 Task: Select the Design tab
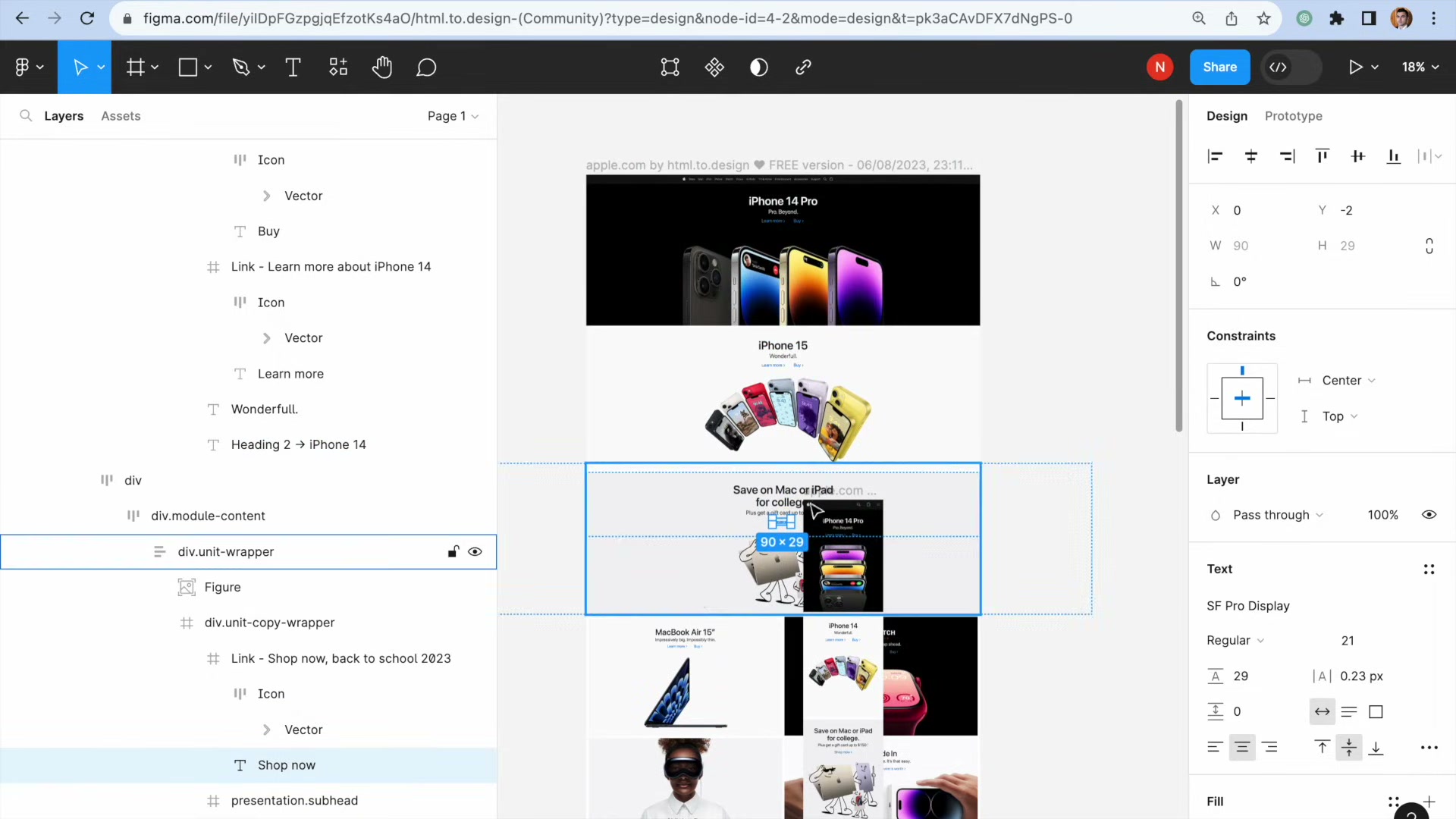tap(1226, 116)
